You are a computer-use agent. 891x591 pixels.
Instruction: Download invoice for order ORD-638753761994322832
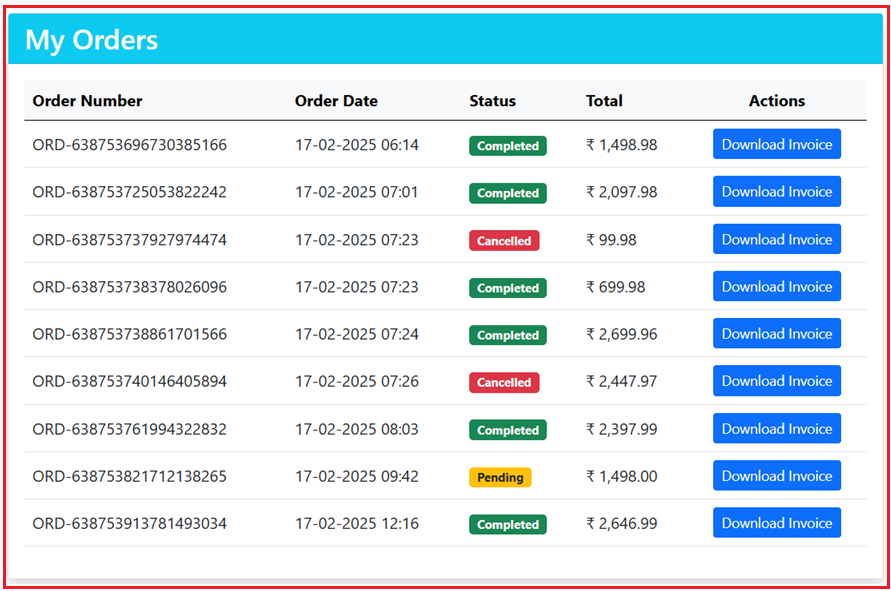777,428
